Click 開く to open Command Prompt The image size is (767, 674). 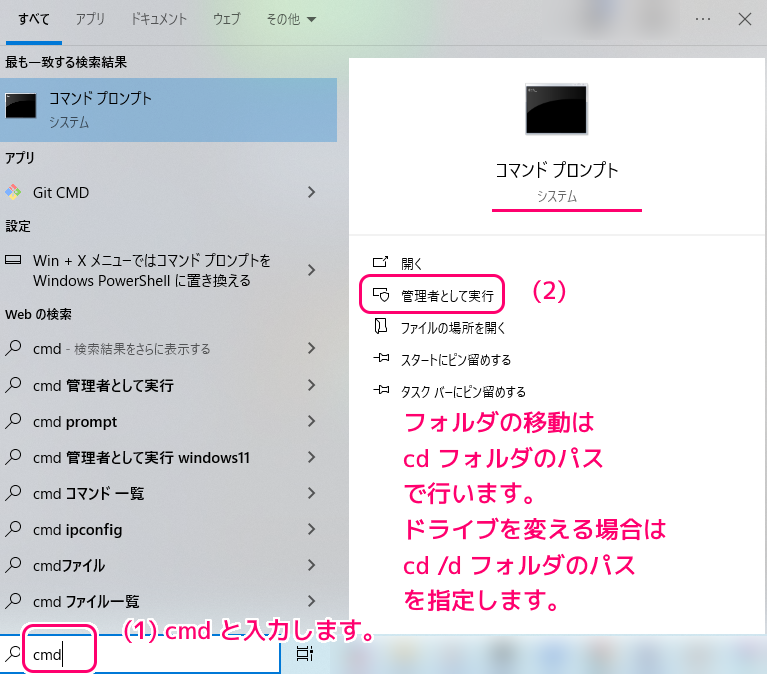click(x=411, y=263)
